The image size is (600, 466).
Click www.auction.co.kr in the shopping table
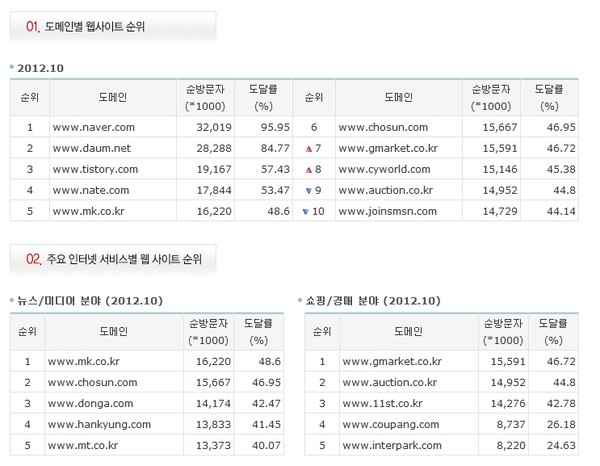(390, 382)
